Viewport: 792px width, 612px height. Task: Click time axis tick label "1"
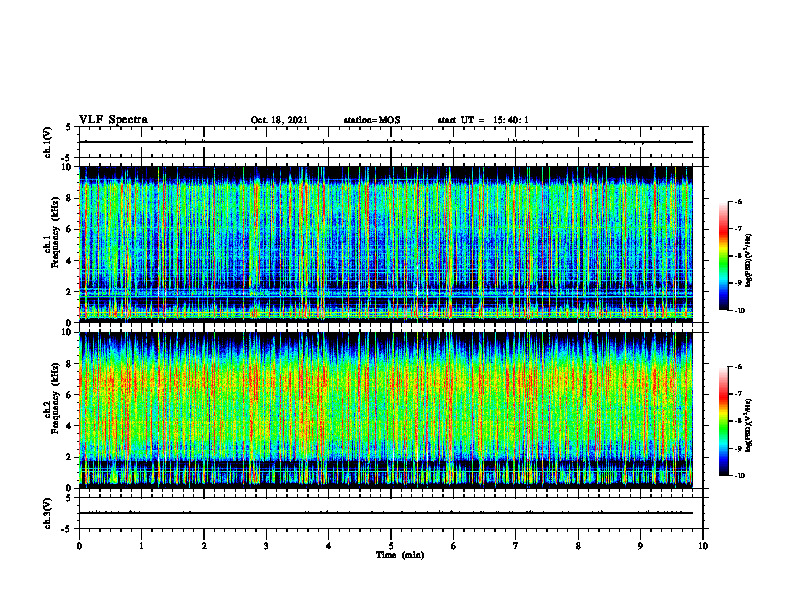pyautogui.click(x=141, y=546)
